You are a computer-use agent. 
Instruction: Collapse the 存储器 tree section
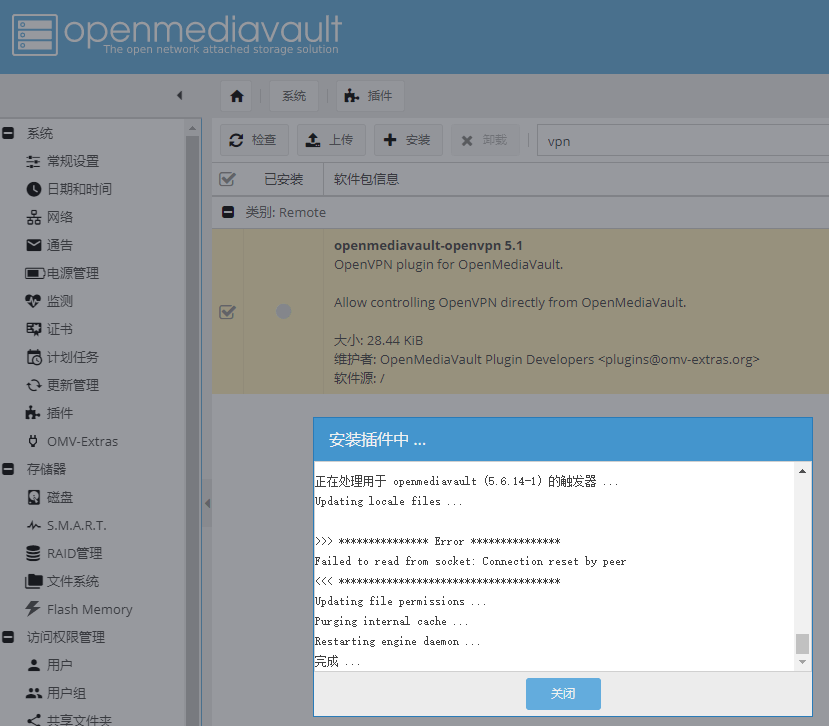coord(8,469)
